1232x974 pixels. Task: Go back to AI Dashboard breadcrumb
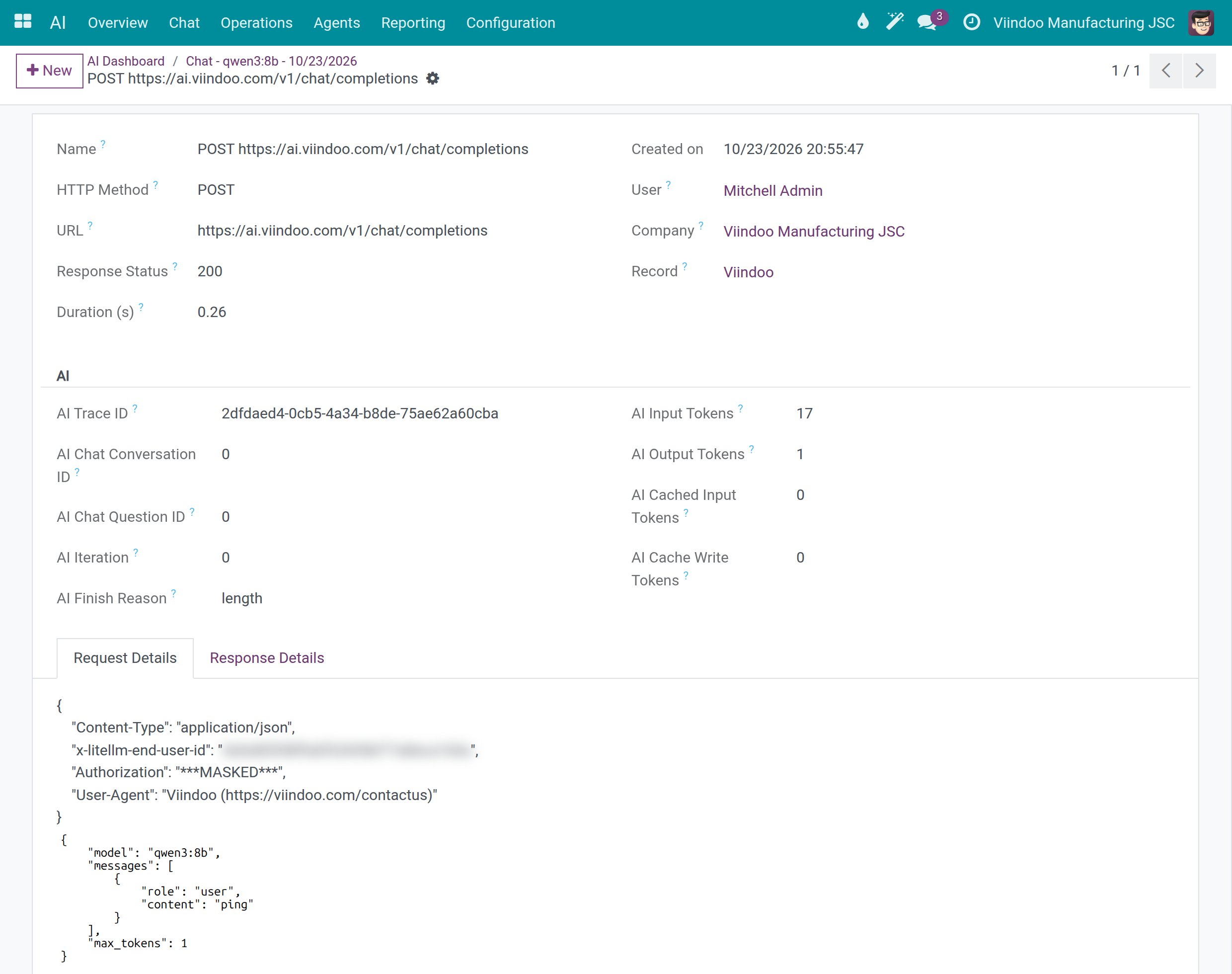coord(125,61)
